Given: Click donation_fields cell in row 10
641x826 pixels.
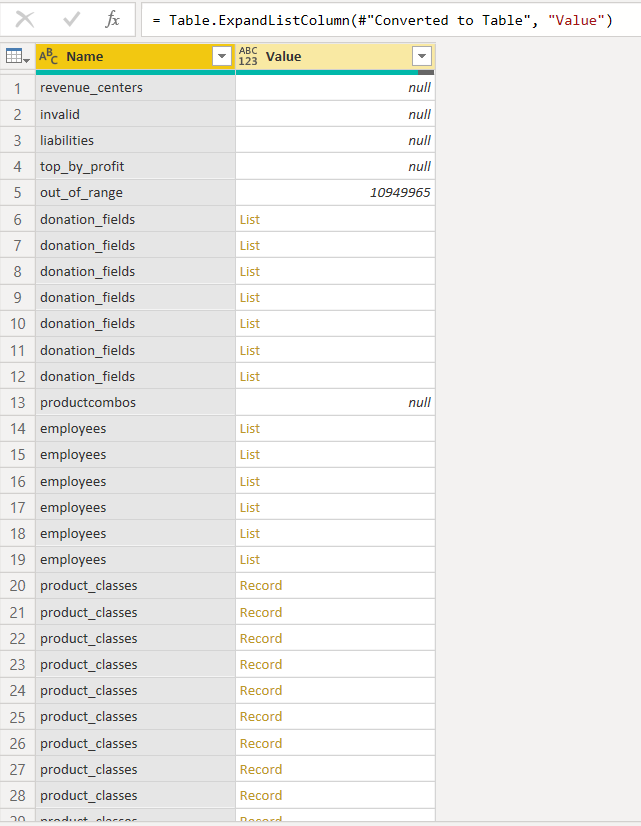Looking at the screenshot, I should [135, 323].
